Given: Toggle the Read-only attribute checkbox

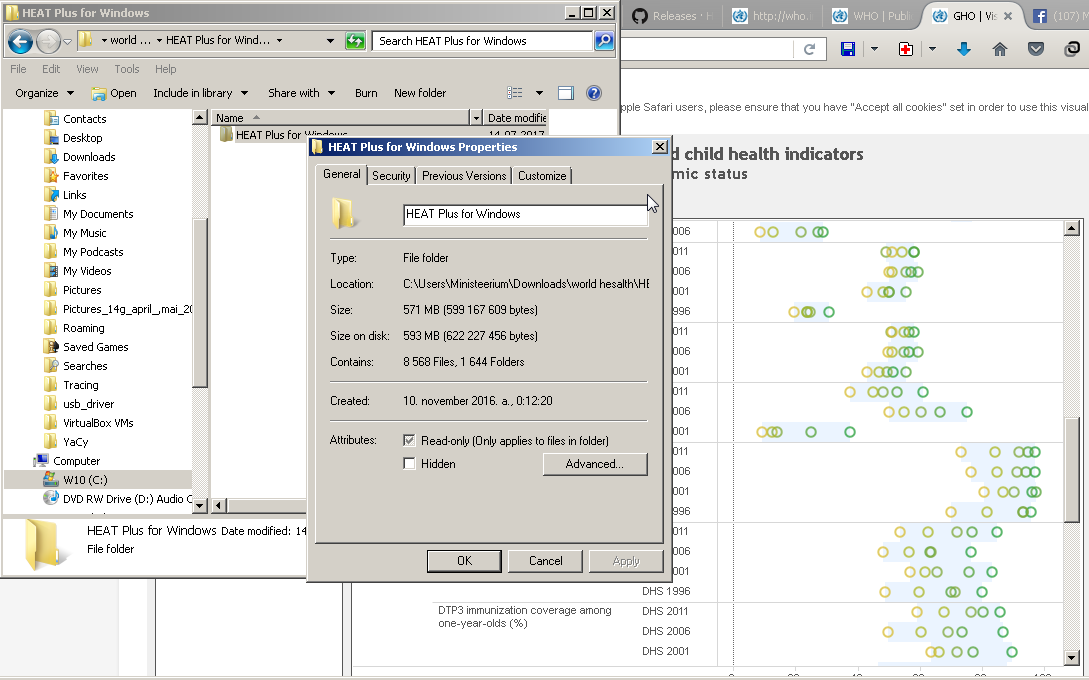Looking at the screenshot, I should (x=409, y=440).
